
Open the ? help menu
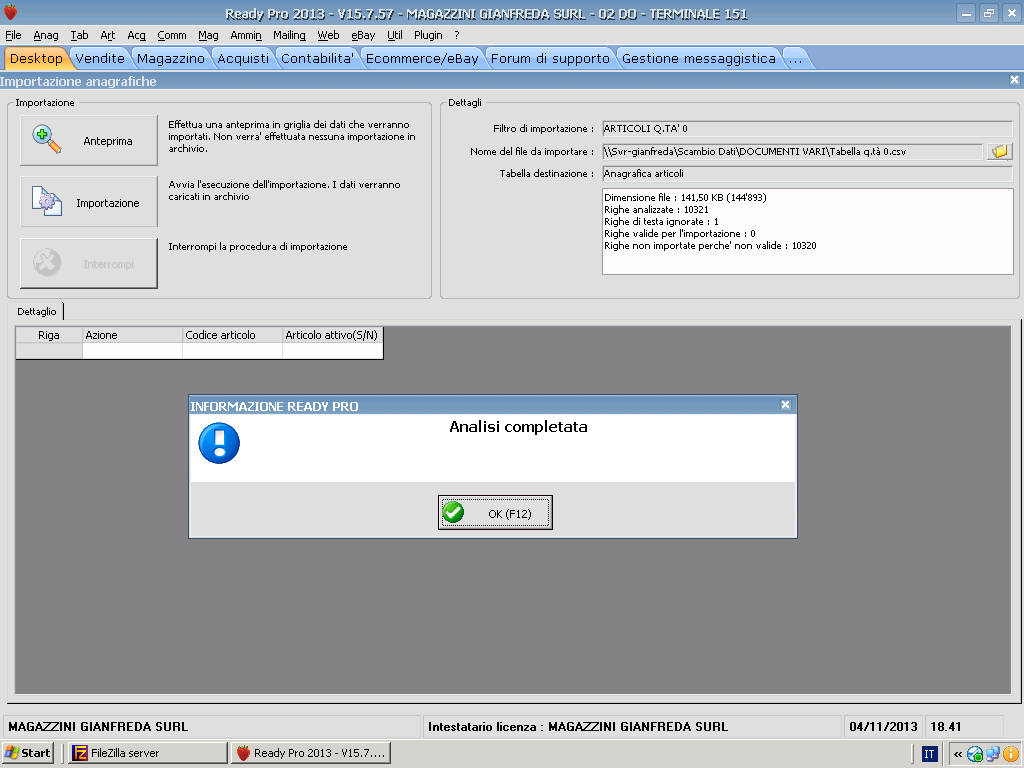456,35
